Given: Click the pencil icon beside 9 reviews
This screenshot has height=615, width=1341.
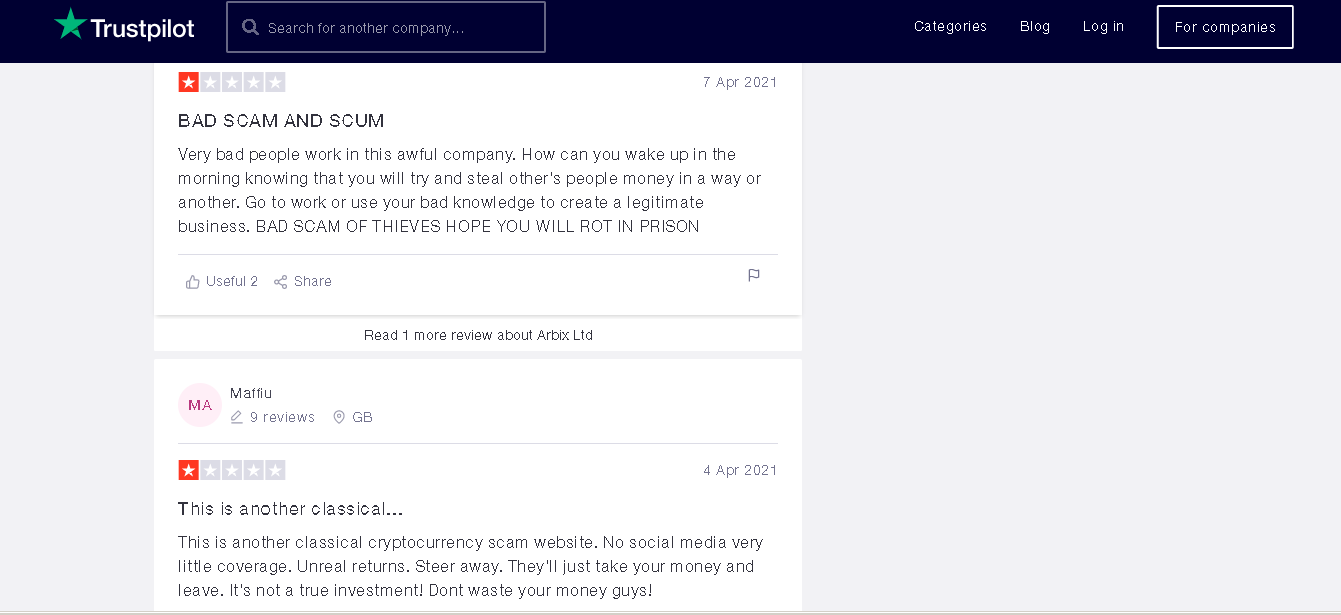Looking at the screenshot, I should [237, 417].
